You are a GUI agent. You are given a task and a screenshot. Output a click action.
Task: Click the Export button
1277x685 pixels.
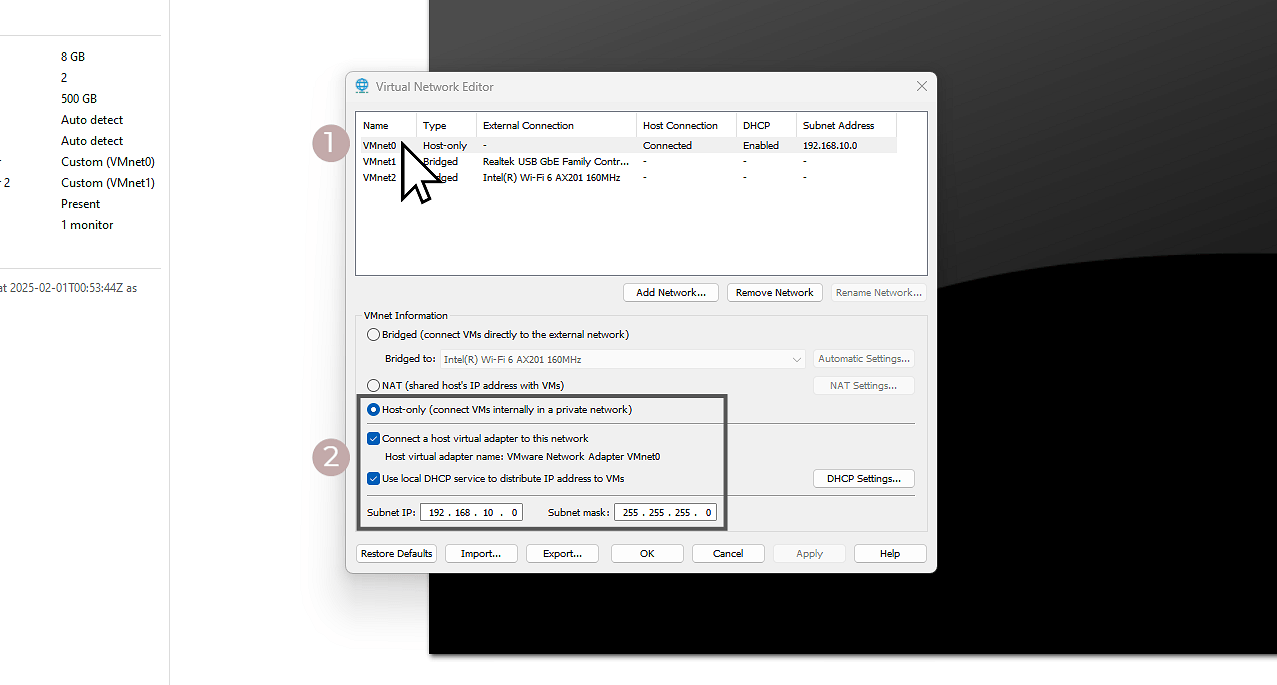[562, 554]
